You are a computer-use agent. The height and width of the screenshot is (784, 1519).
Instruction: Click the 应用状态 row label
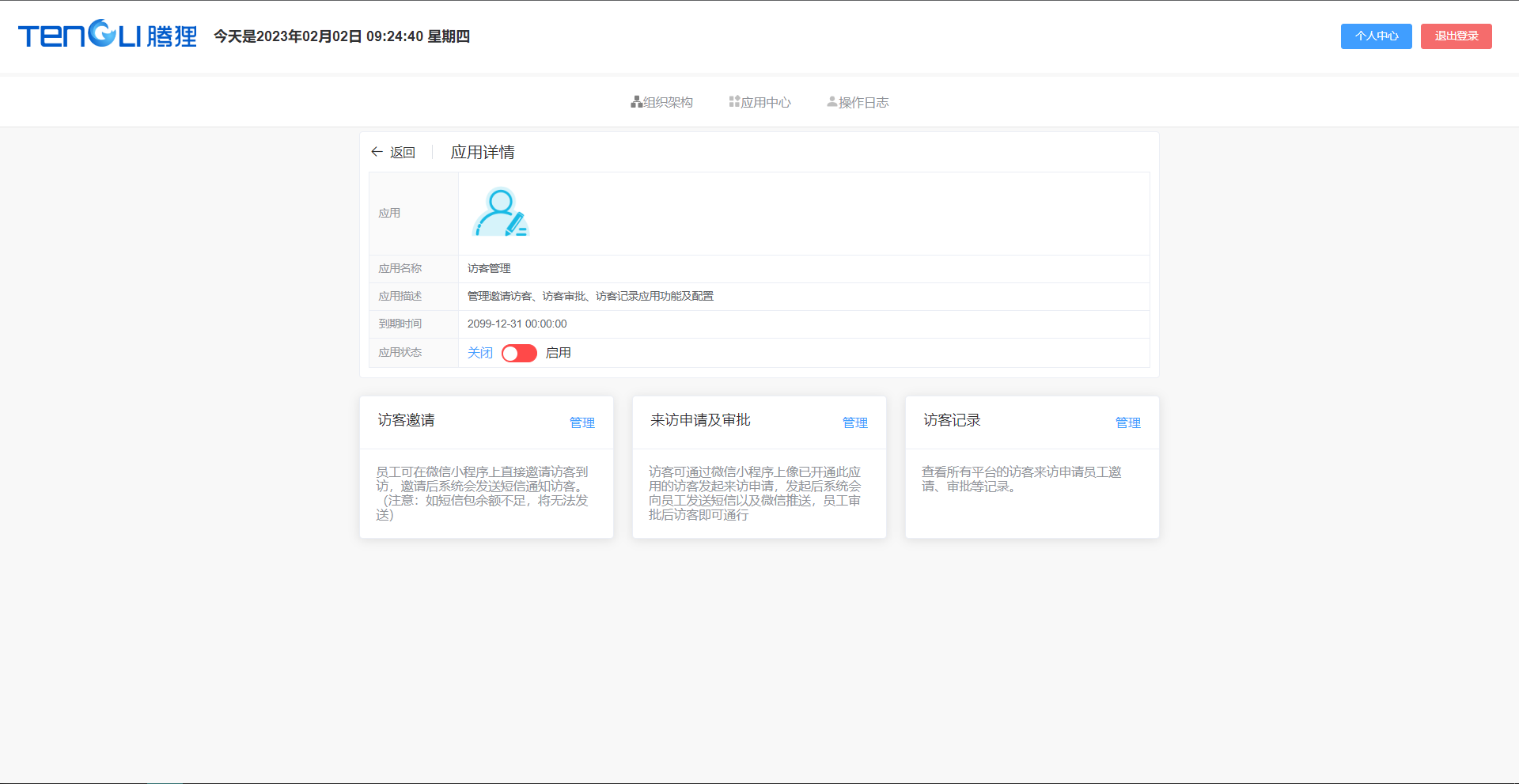[400, 353]
